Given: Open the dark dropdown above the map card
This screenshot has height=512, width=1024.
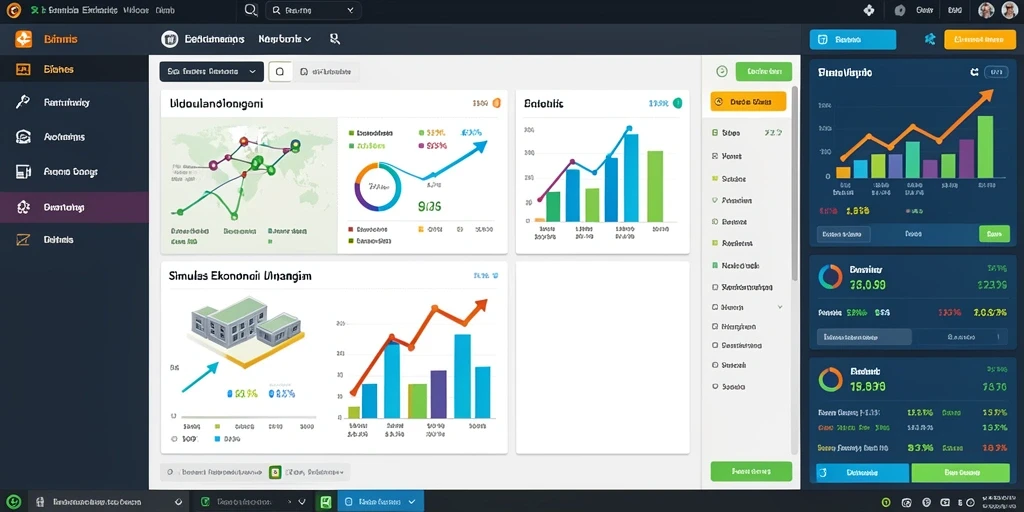Looking at the screenshot, I should click(x=212, y=72).
